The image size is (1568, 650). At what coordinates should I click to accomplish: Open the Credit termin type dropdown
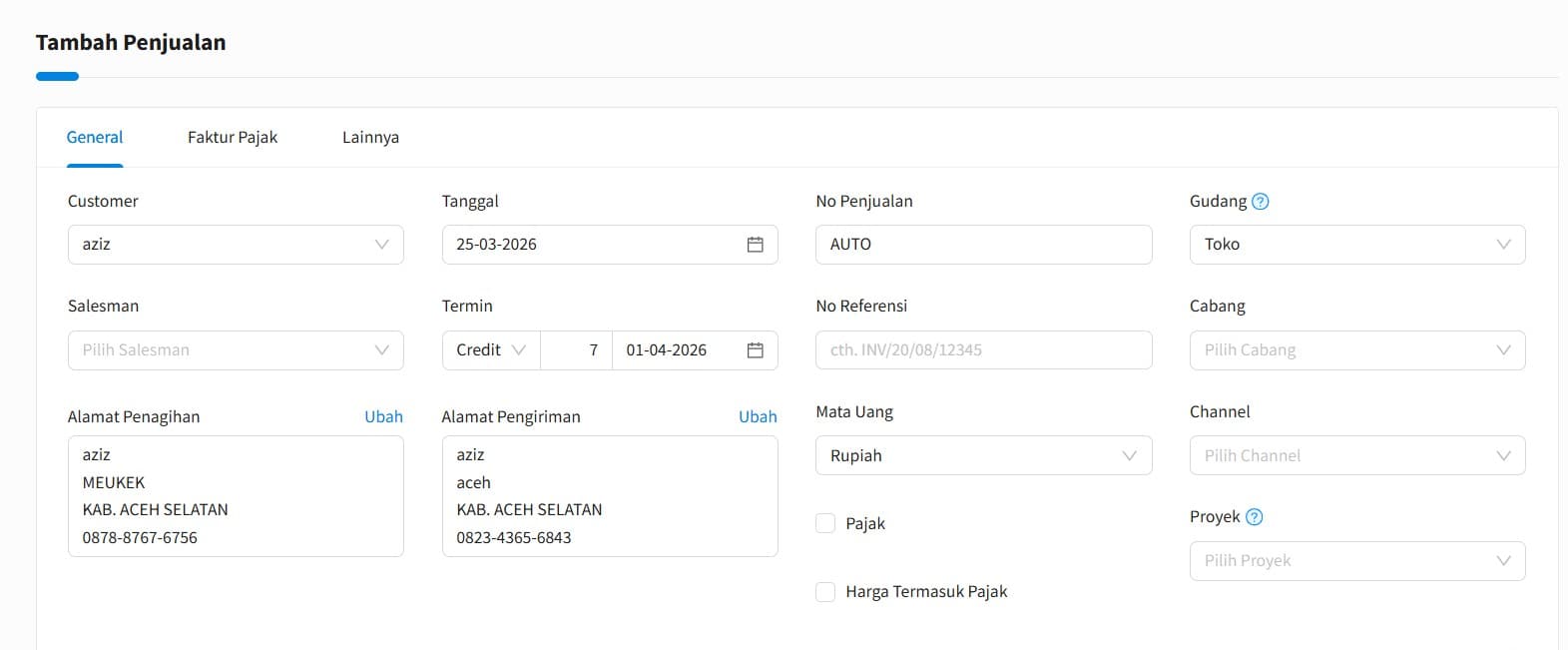point(491,350)
